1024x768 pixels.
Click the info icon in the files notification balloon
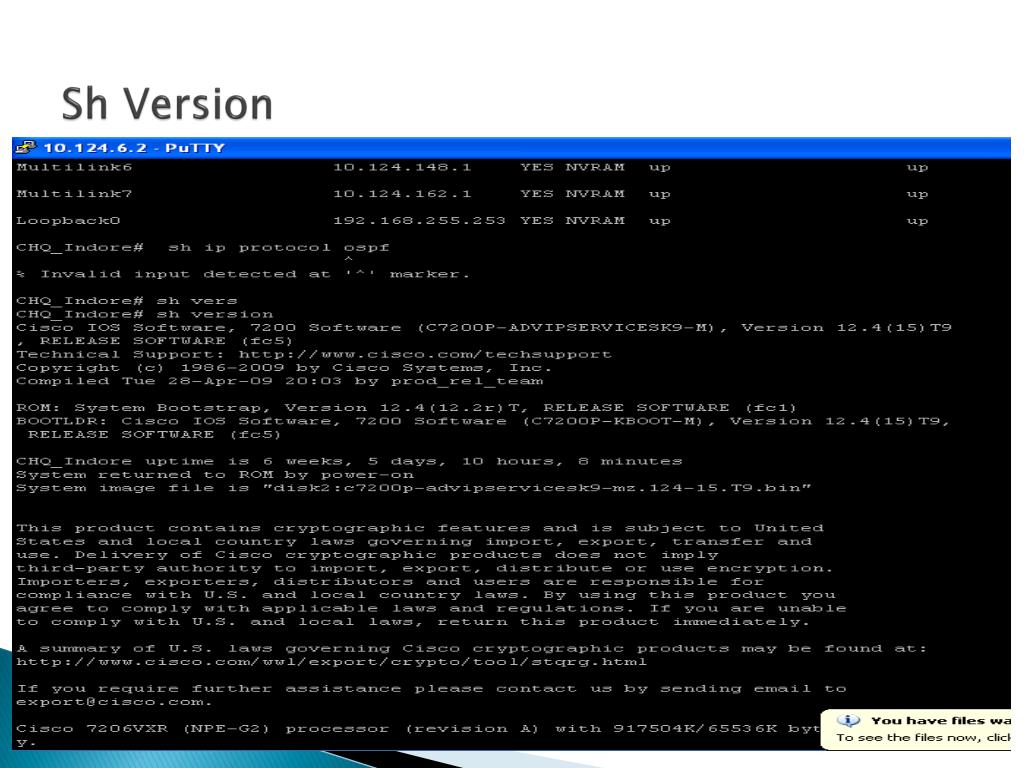coord(848,720)
